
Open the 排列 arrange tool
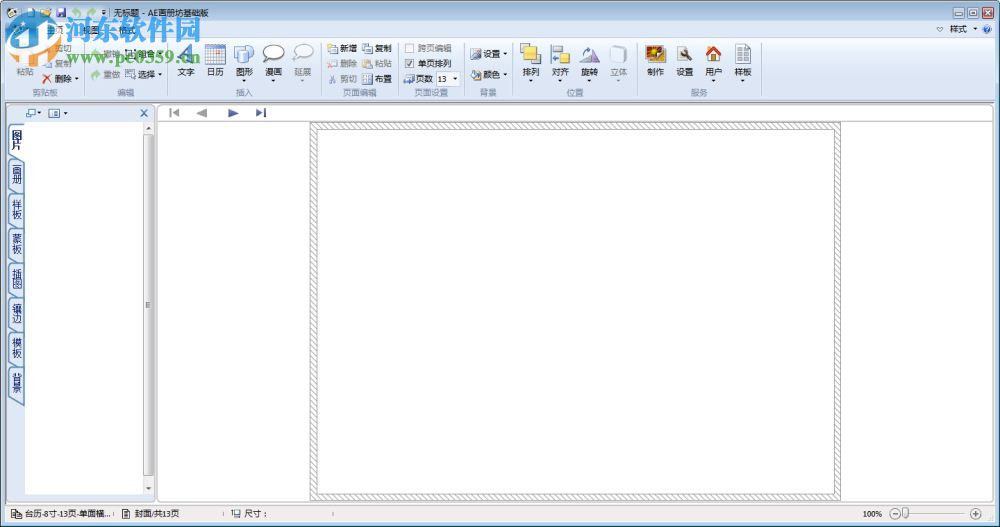[x=531, y=63]
